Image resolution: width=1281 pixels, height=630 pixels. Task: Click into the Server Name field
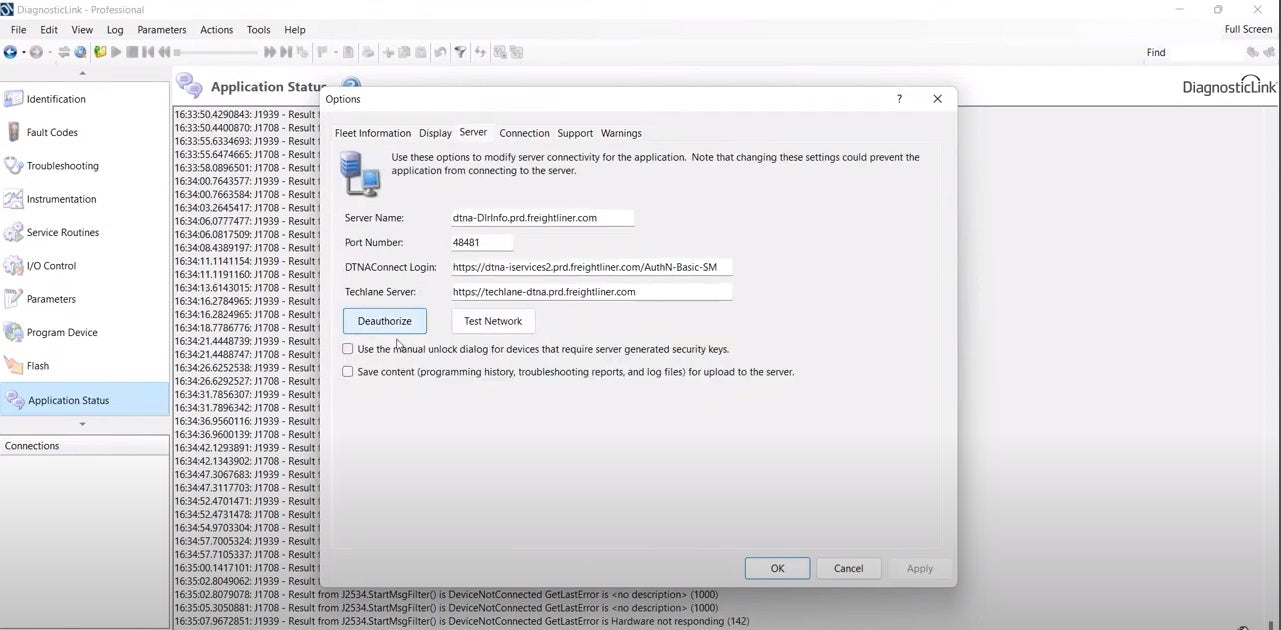(542, 218)
